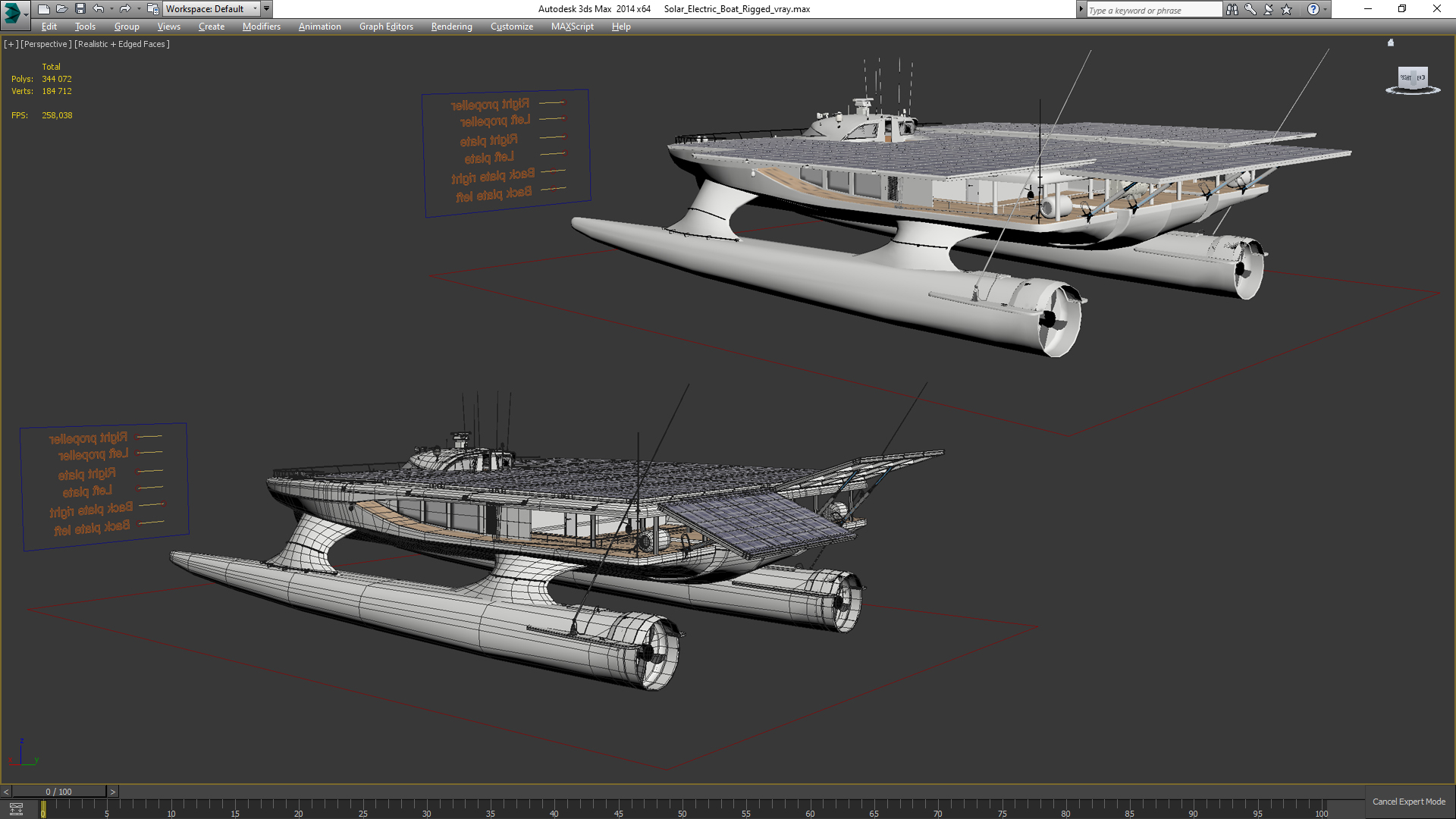
Task: Open the Undo history dropdown arrow
Action: (111, 9)
